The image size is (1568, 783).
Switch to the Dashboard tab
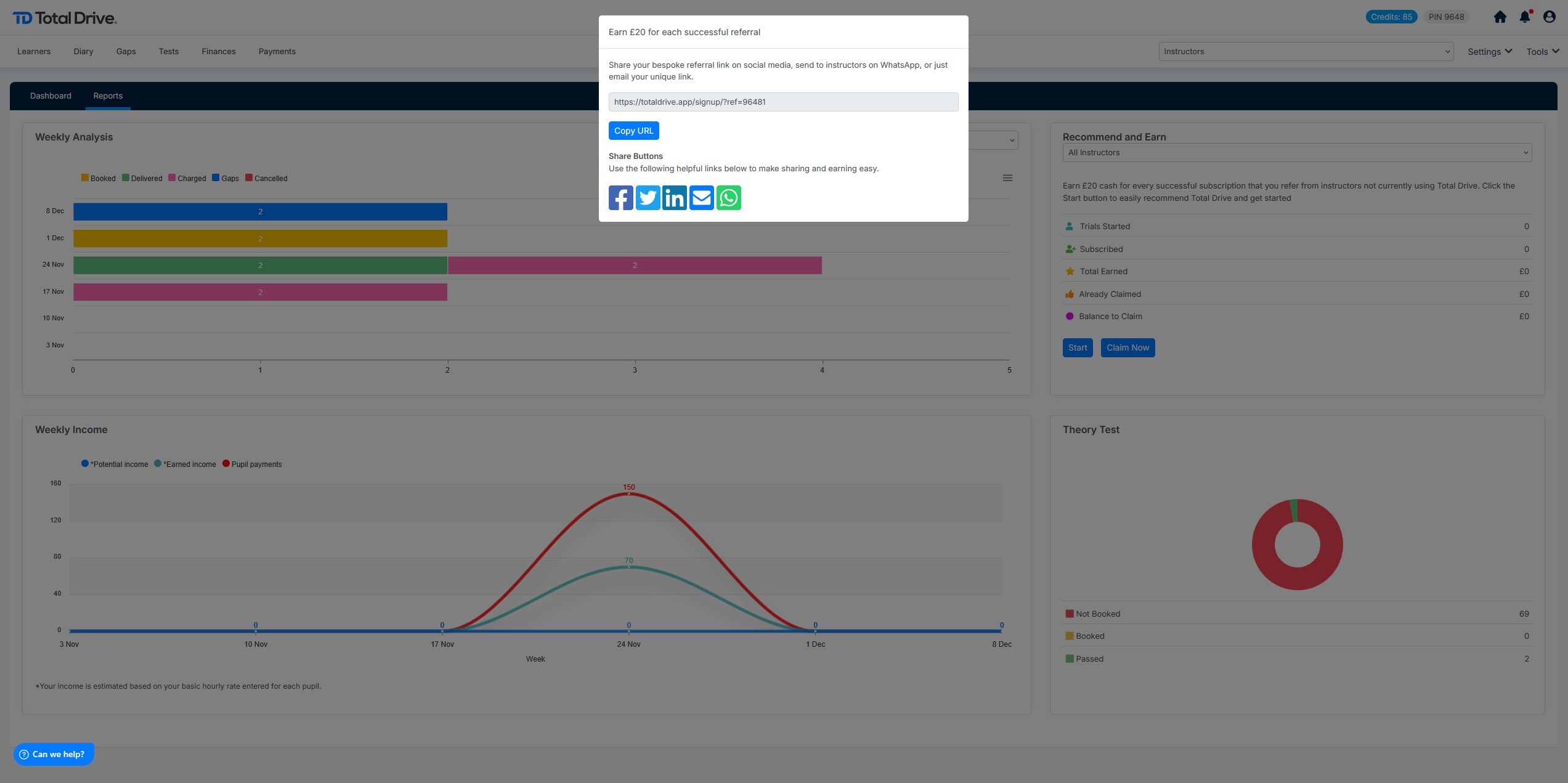[x=51, y=96]
